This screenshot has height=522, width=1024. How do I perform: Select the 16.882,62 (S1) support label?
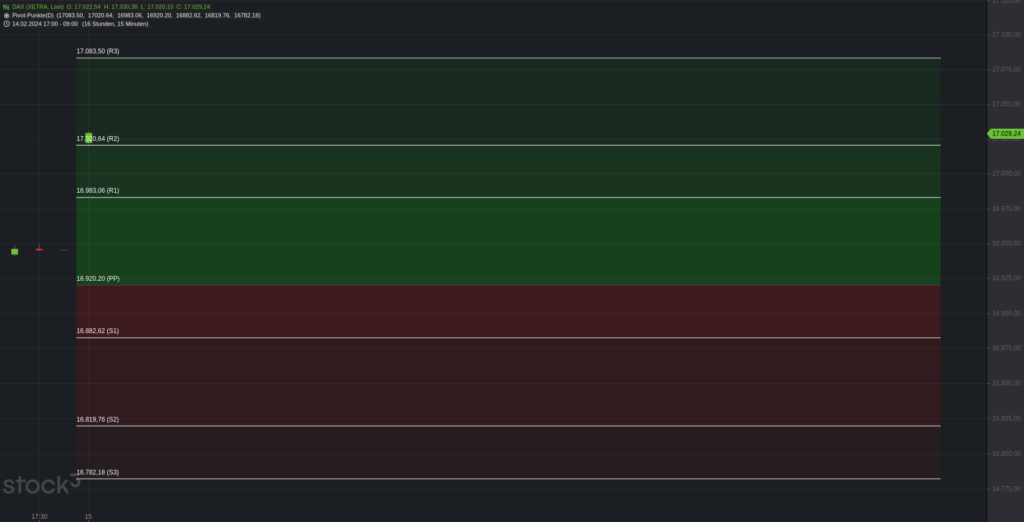[98, 331]
